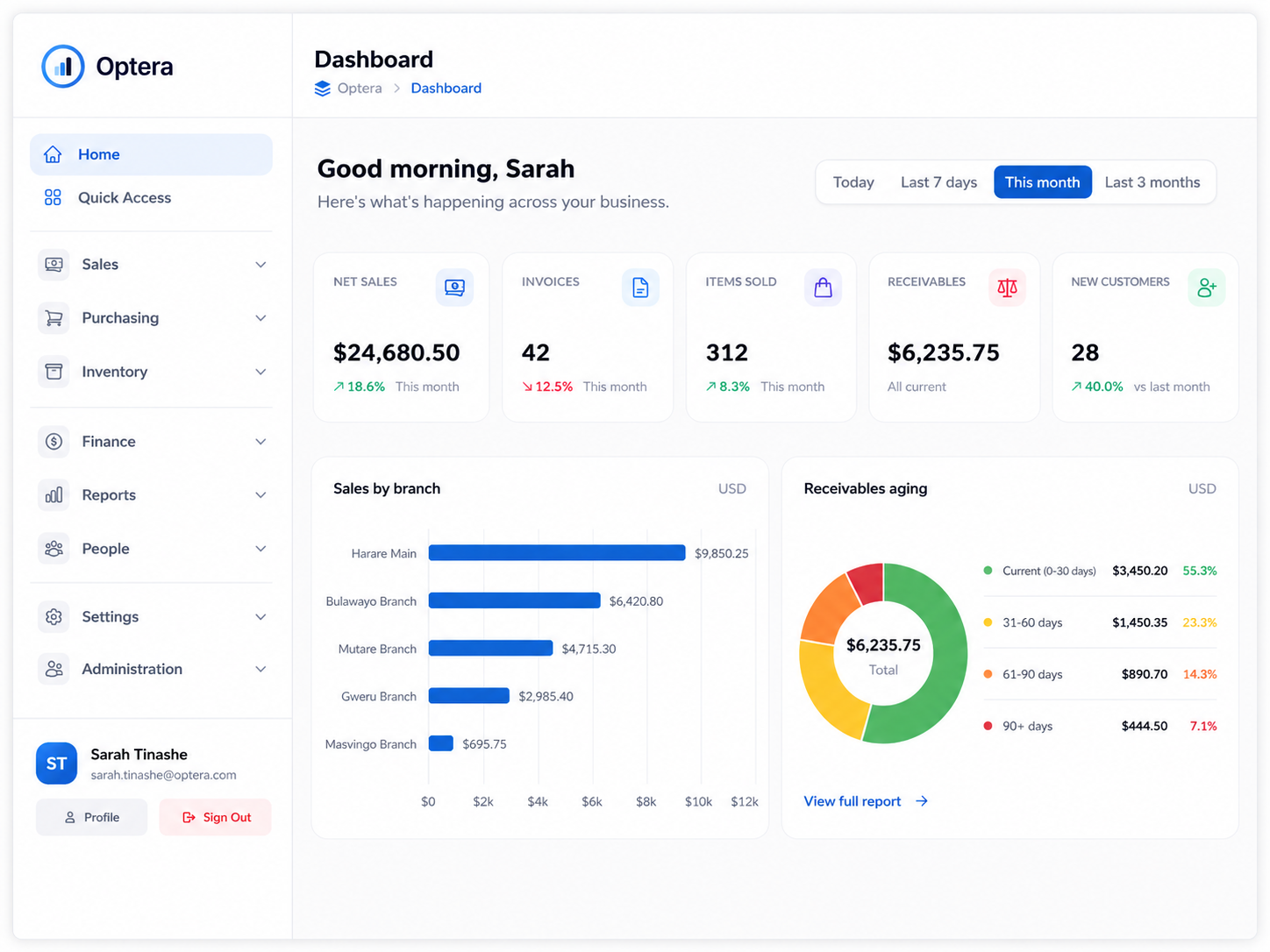1270x952 pixels.
Task: Click the Net Sales value $24,680.50
Action: click(396, 352)
